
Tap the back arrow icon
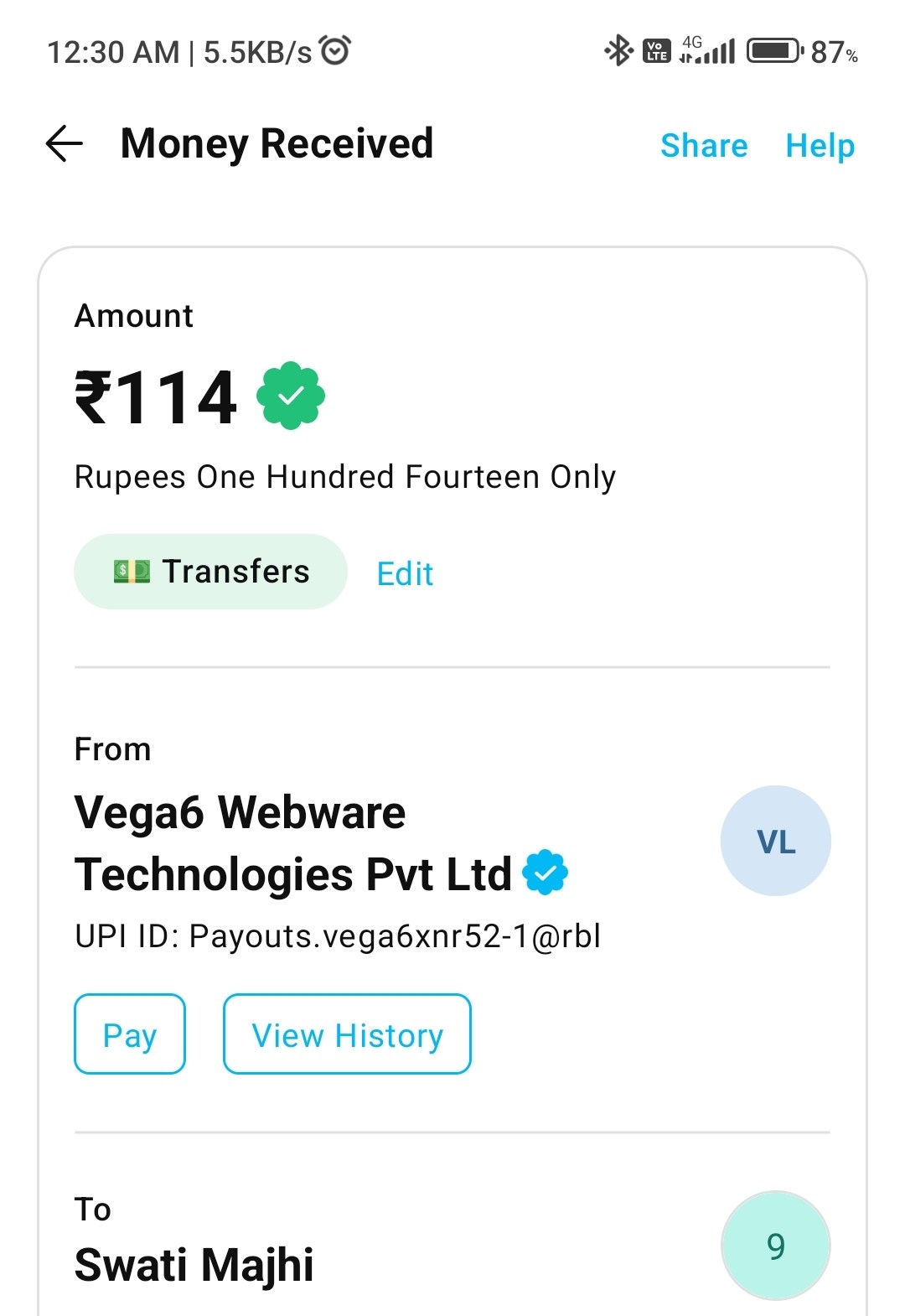(65, 143)
